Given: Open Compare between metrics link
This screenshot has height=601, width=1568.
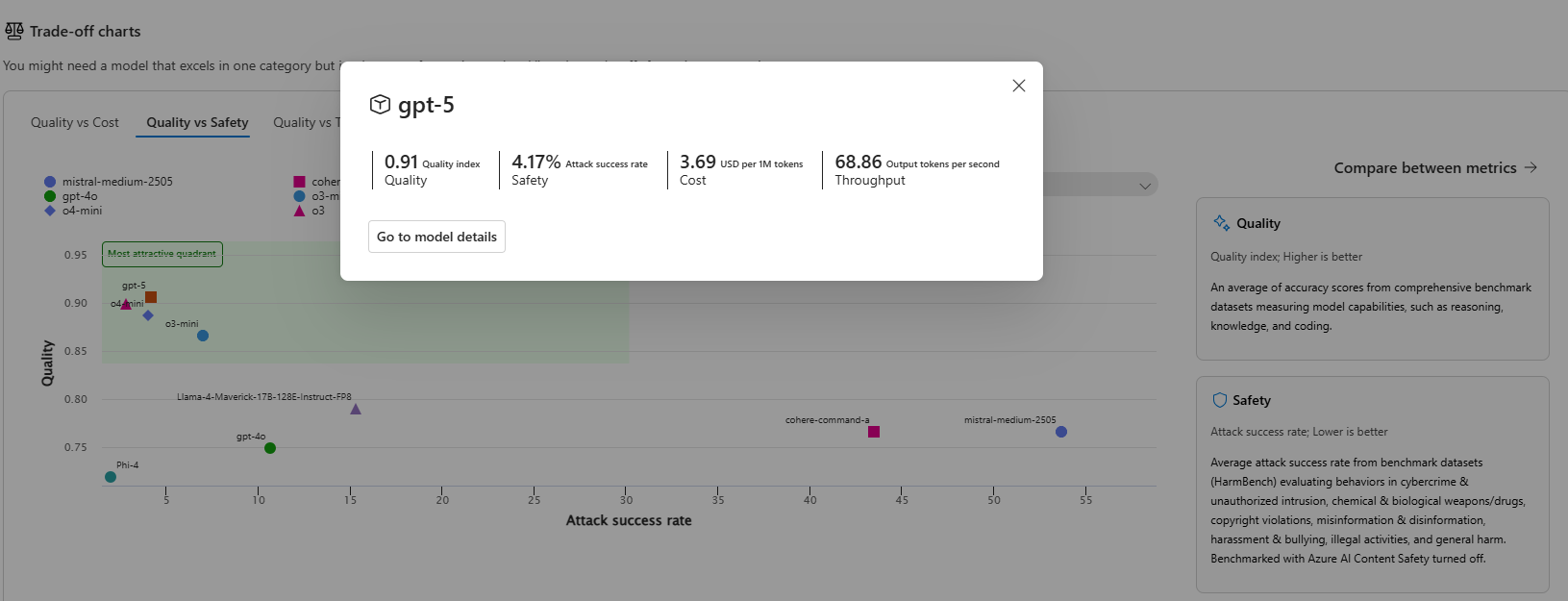Looking at the screenshot, I should point(1435,167).
